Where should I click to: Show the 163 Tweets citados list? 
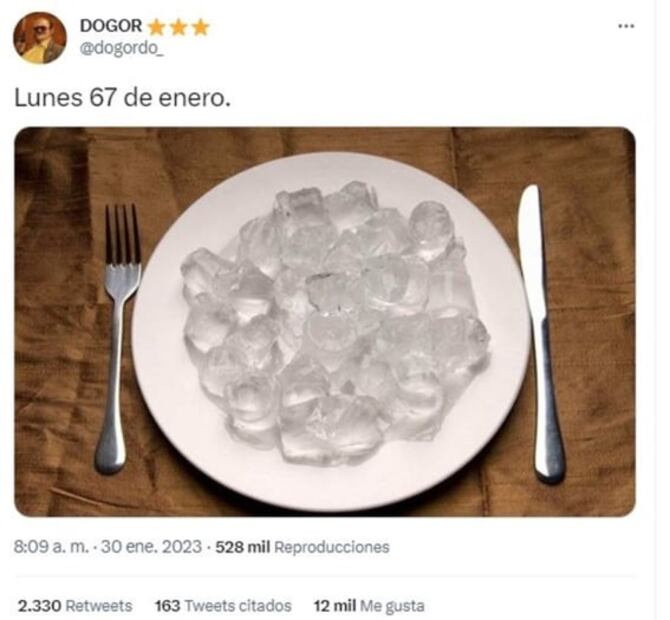[223, 605]
